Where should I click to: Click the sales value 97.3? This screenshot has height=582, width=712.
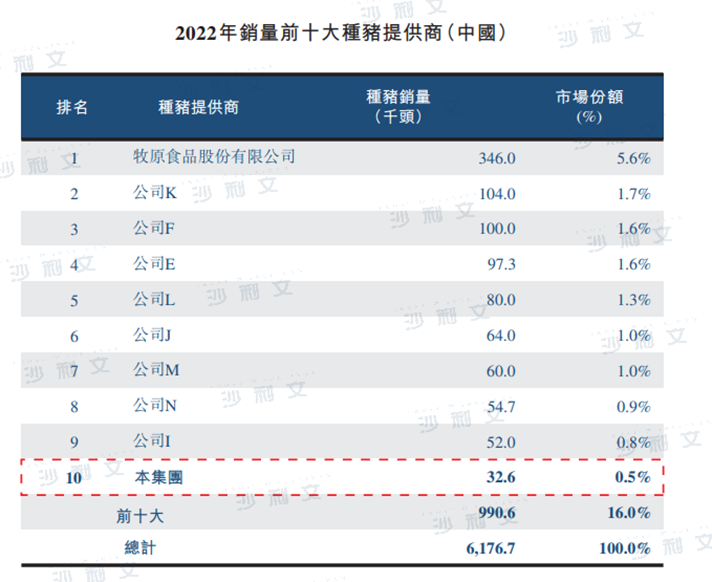[x=501, y=264]
